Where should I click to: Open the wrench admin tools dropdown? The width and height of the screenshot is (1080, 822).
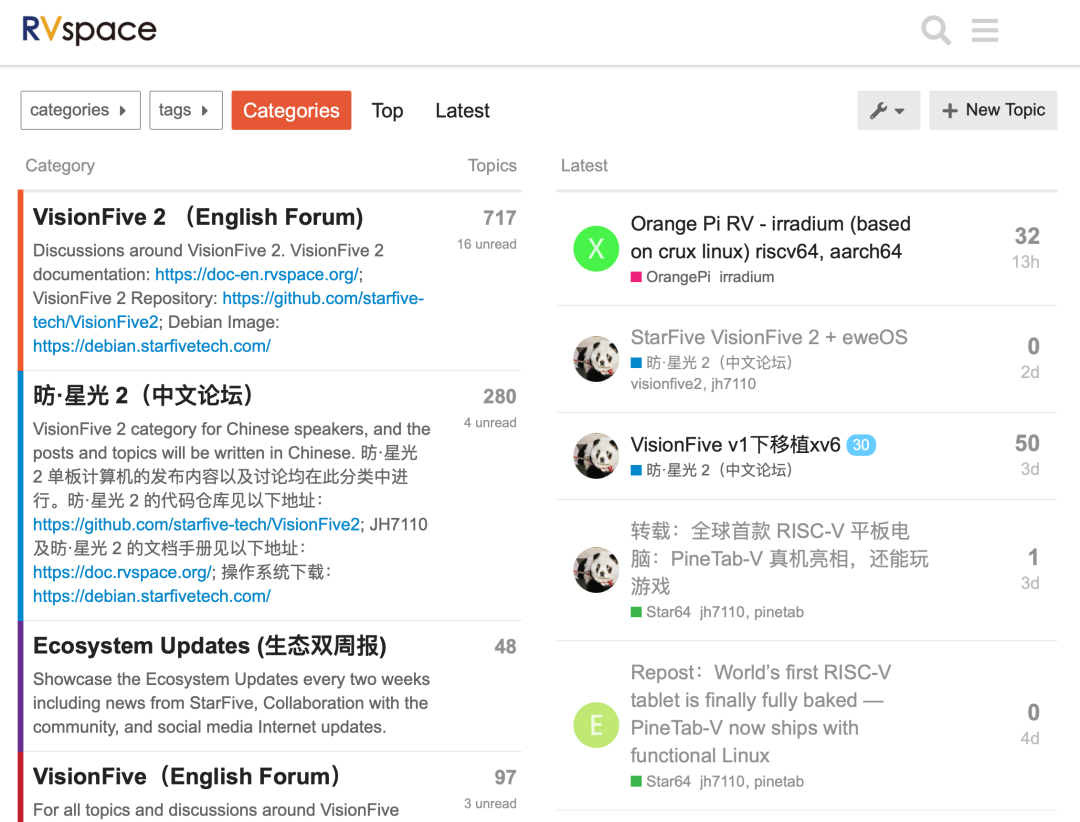[889, 110]
